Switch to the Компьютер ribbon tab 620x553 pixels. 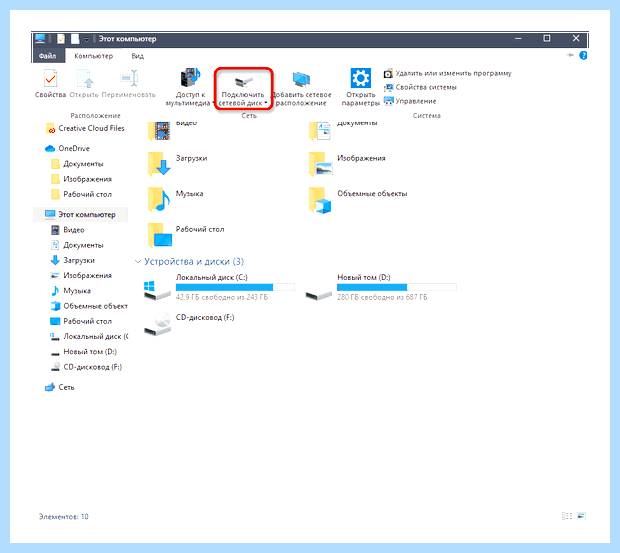(x=93, y=56)
